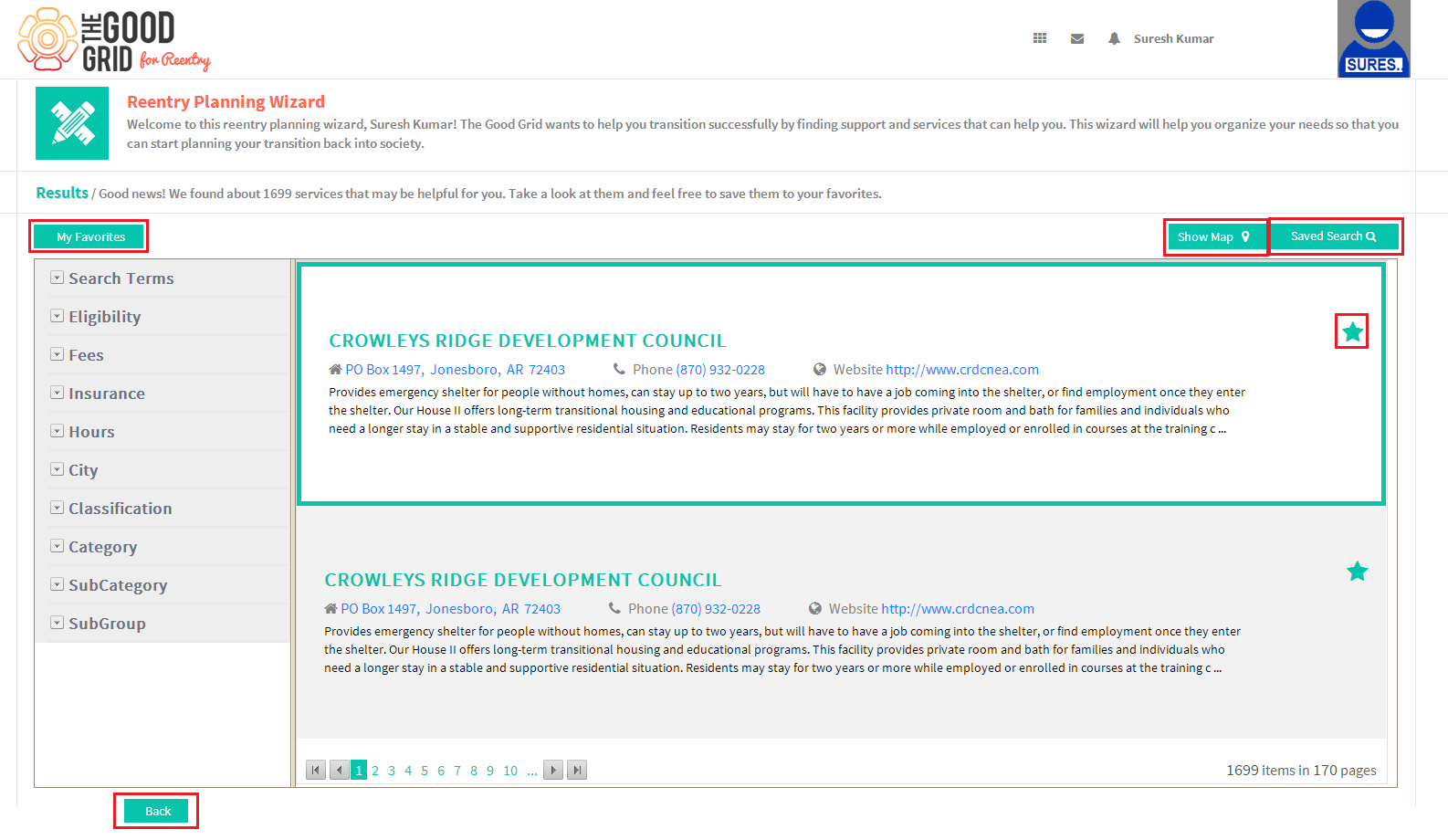This screenshot has width=1448, height=840.
Task: Open notifications bell icon
Action: (x=1114, y=38)
